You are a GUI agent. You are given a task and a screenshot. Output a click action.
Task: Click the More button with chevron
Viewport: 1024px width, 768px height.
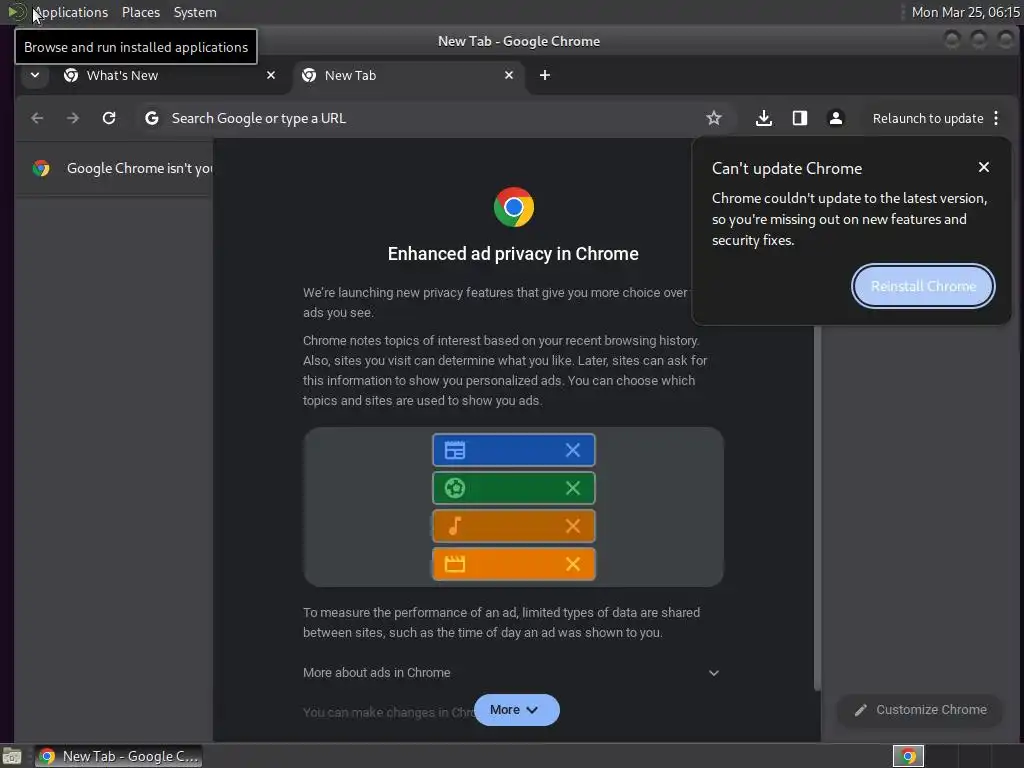click(517, 710)
